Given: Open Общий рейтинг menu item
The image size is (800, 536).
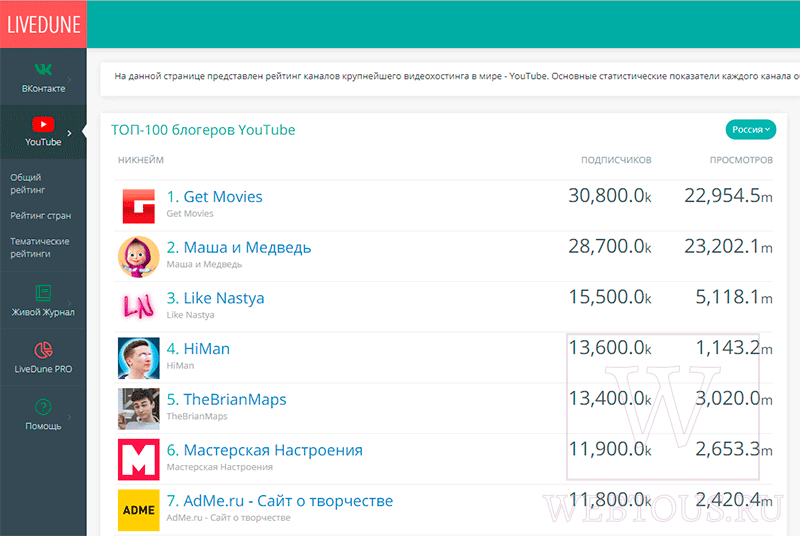Looking at the screenshot, I should click(28, 184).
